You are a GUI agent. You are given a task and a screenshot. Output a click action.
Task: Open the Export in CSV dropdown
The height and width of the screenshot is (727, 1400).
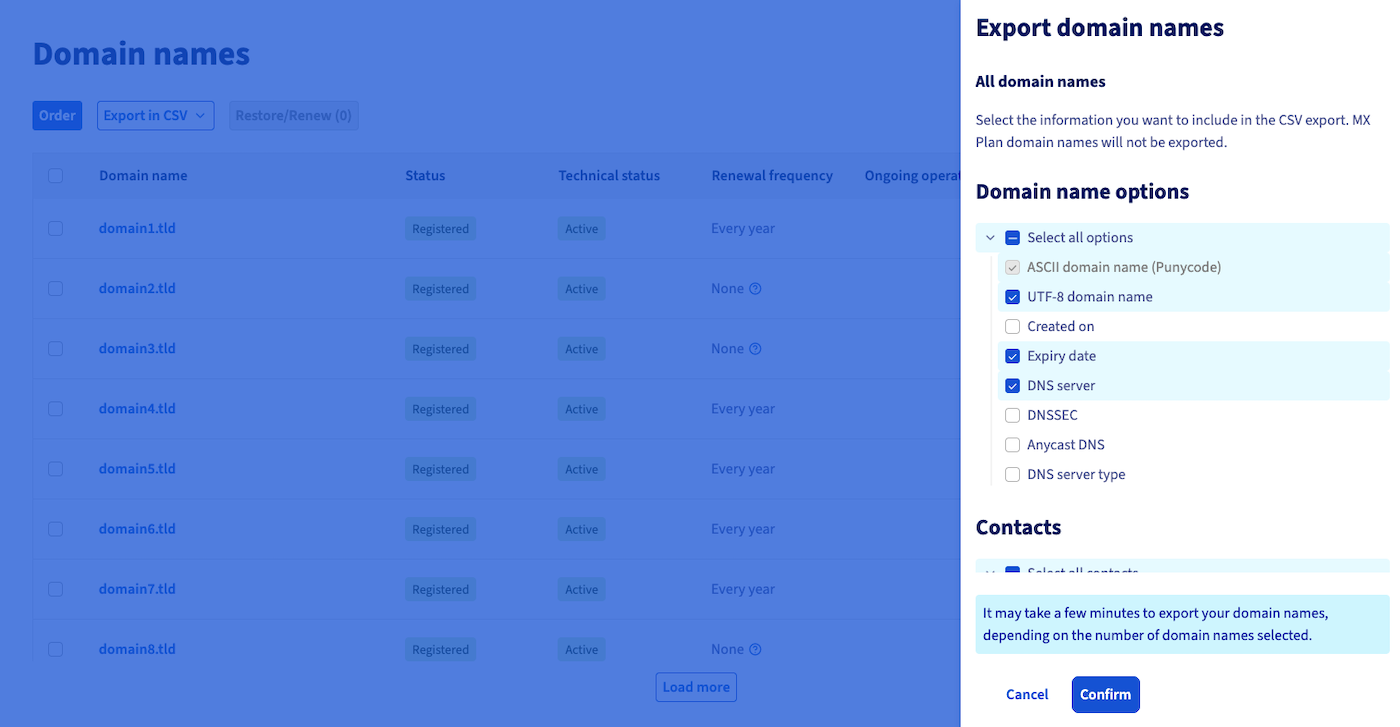(x=155, y=115)
